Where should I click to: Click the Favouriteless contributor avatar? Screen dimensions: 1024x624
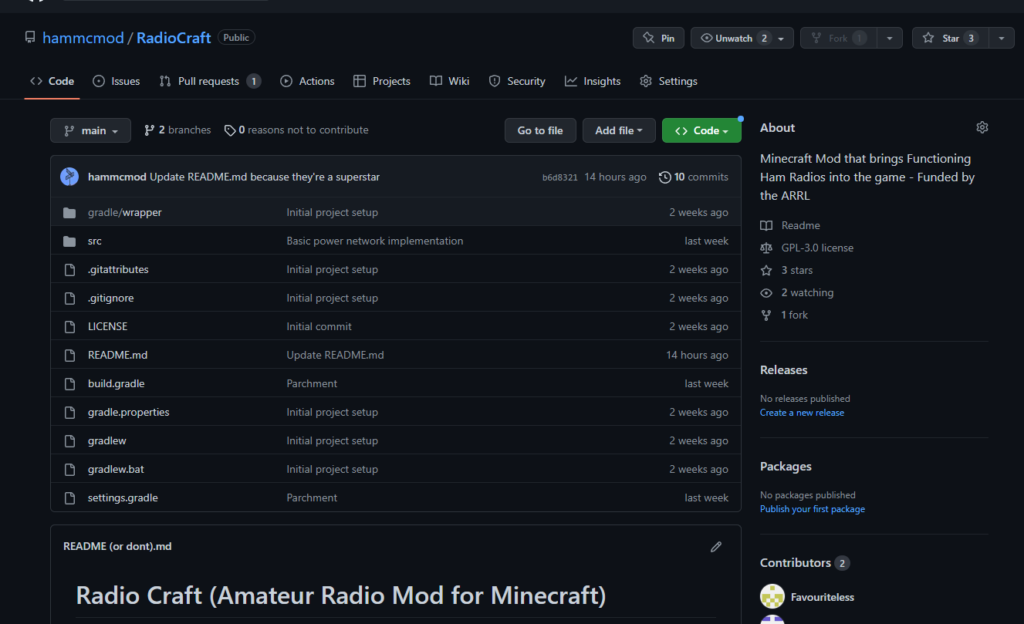[772, 597]
